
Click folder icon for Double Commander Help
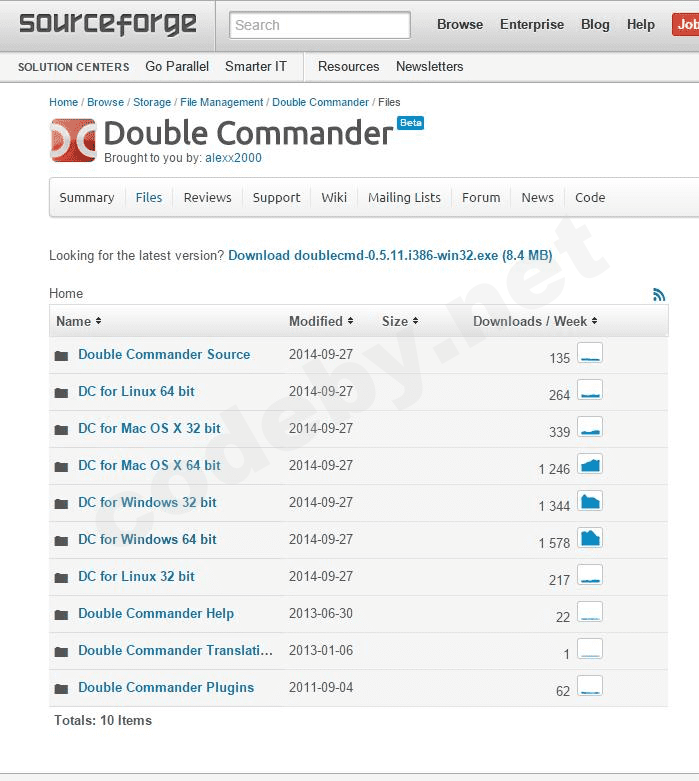(x=61, y=615)
